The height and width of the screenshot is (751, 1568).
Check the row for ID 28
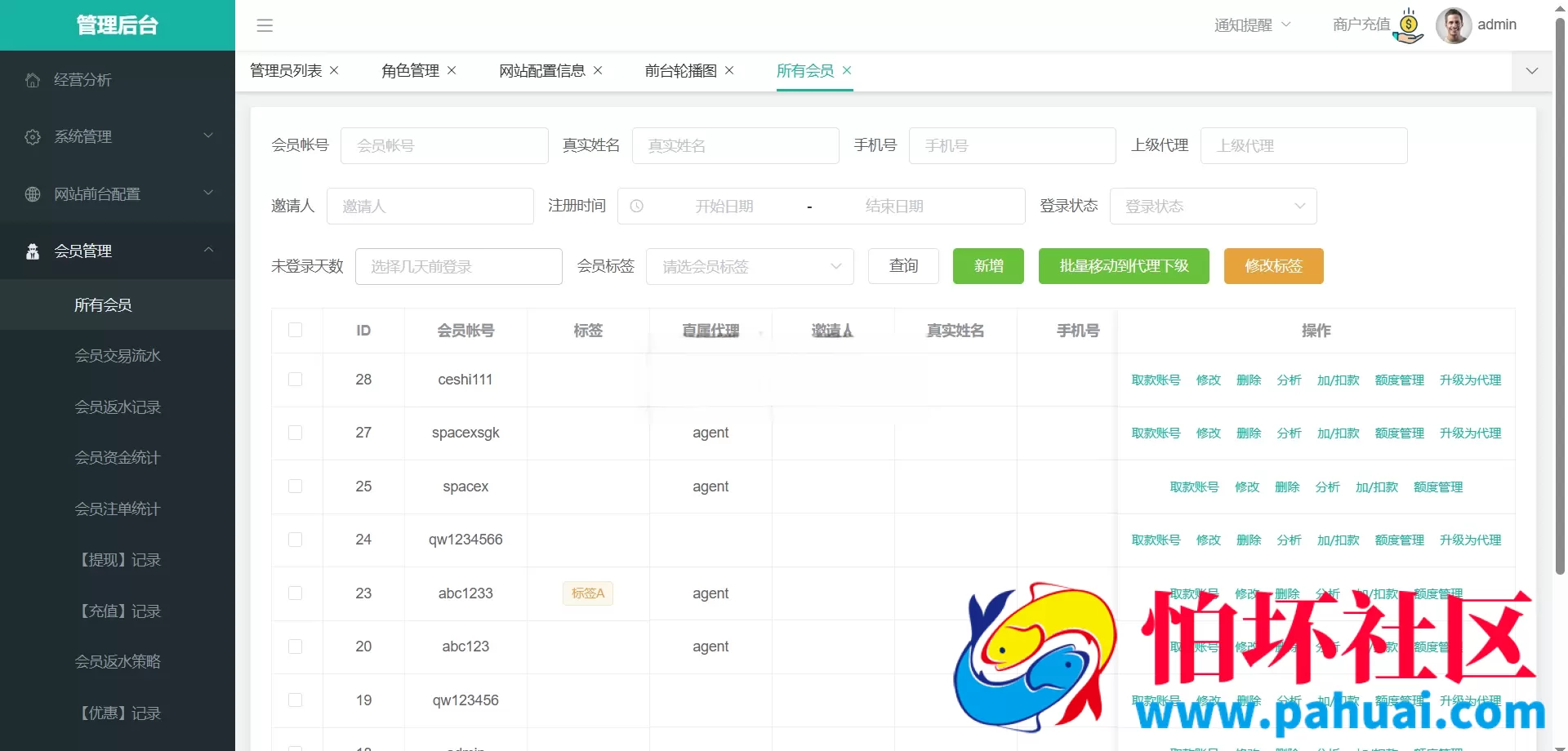296,380
